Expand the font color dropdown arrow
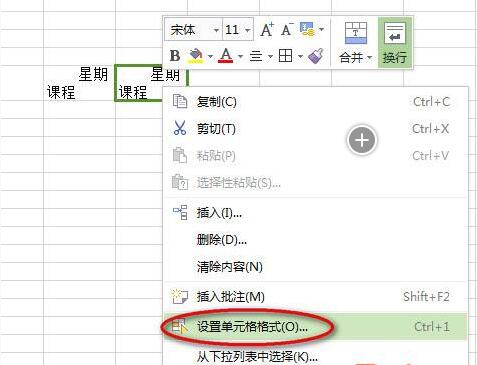Viewport: 477px width, 365px height. (240, 56)
